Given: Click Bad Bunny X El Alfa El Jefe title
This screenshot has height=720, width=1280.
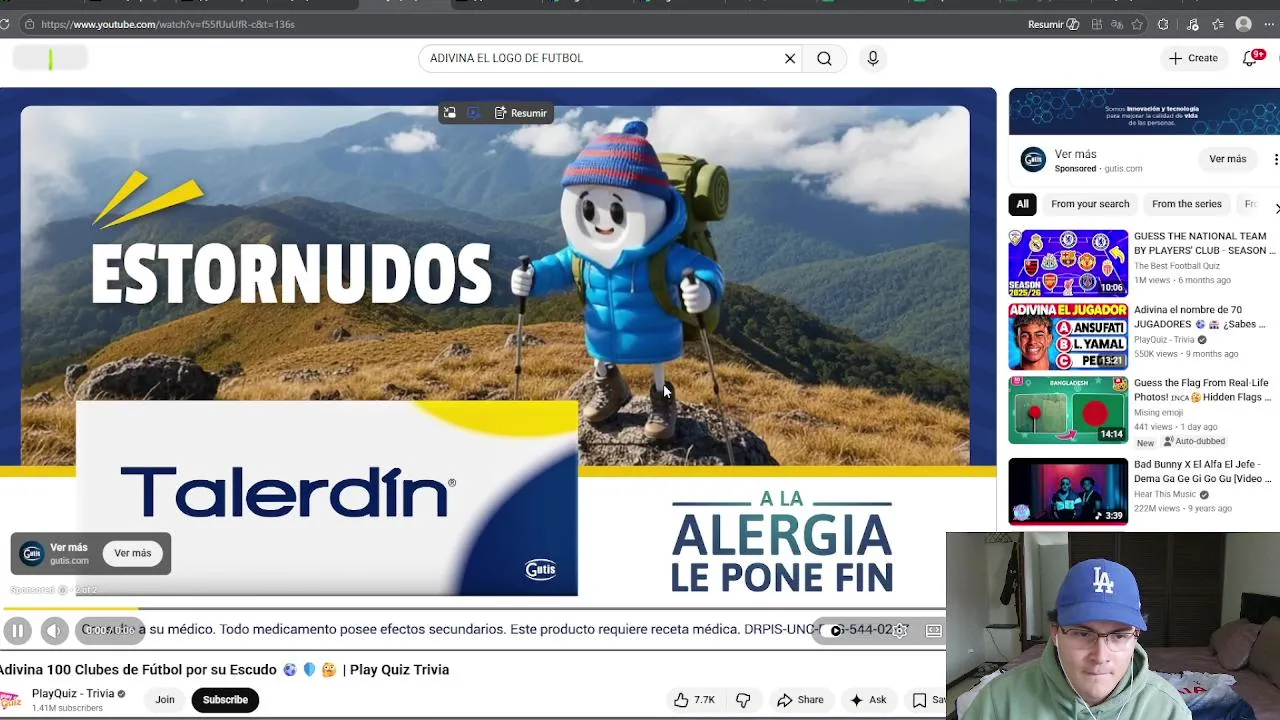Looking at the screenshot, I should point(1203,471).
